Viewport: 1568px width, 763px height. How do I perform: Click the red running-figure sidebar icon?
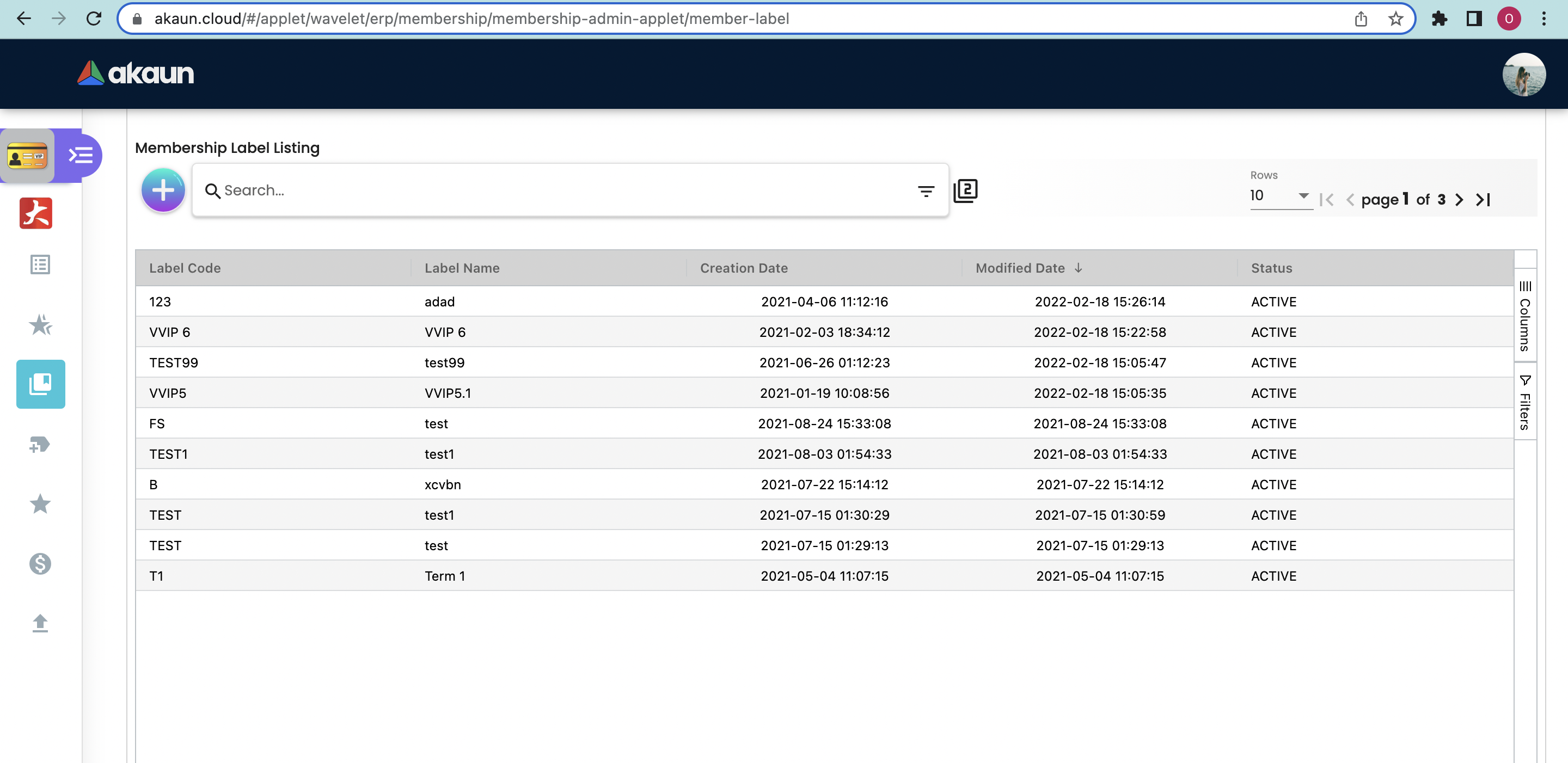coord(36,213)
